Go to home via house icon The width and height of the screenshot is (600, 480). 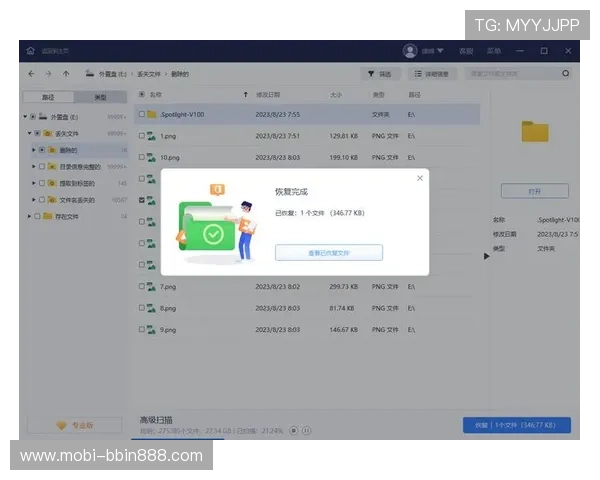(x=31, y=51)
